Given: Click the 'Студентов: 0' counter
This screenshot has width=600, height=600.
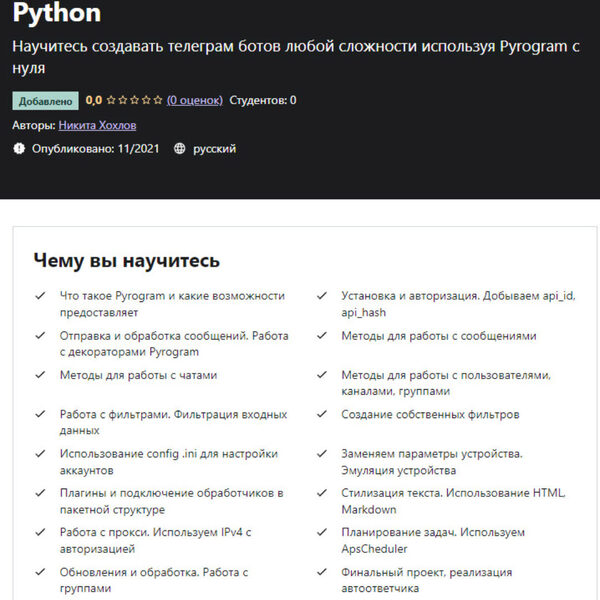Looking at the screenshot, I should (x=263, y=100).
